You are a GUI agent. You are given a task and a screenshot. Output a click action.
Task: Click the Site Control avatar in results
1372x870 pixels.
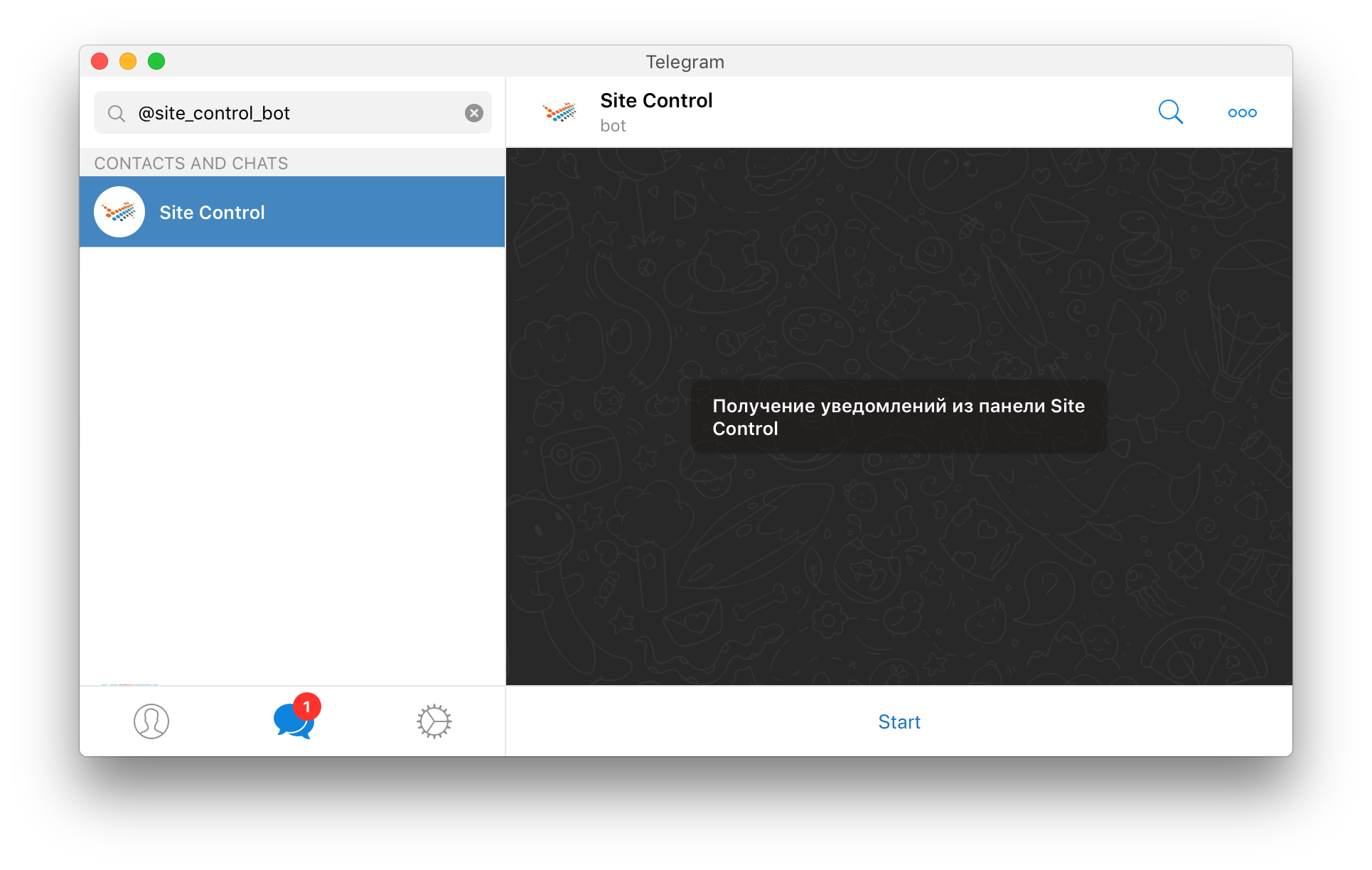click(119, 212)
